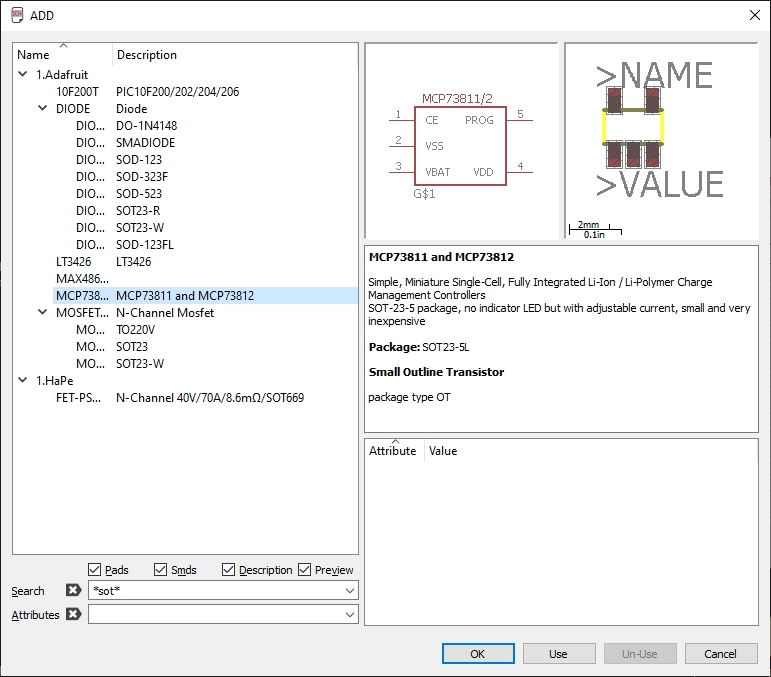Open the Search history dropdown

click(350, 590)
